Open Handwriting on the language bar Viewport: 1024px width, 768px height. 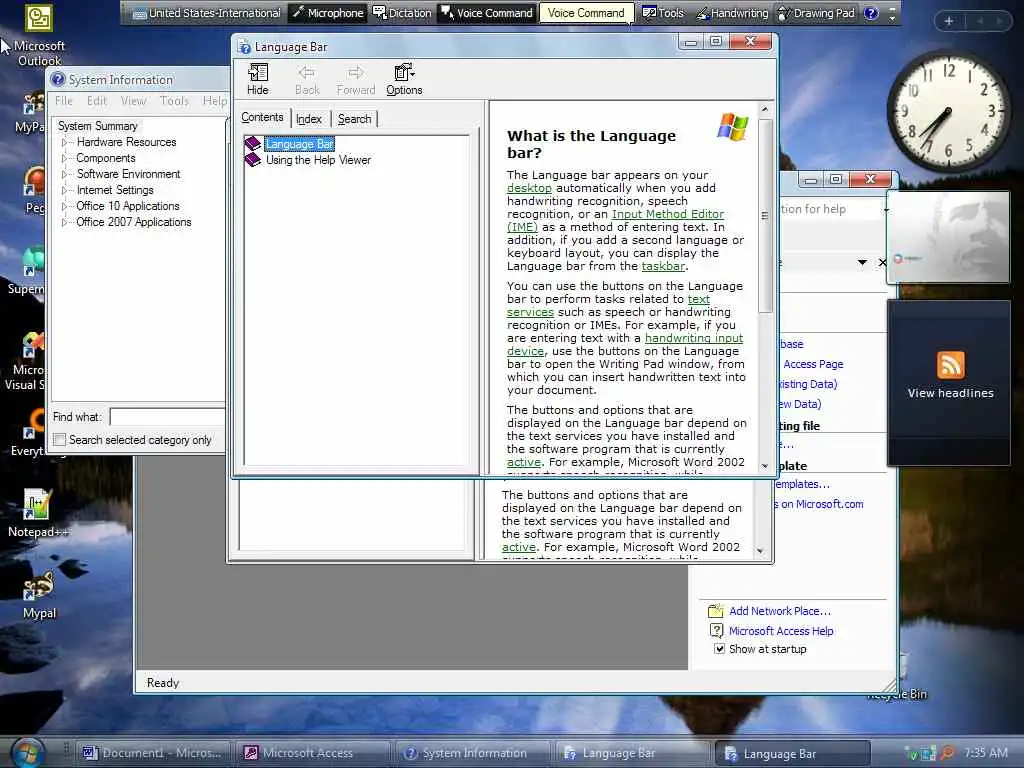(732, 12)
